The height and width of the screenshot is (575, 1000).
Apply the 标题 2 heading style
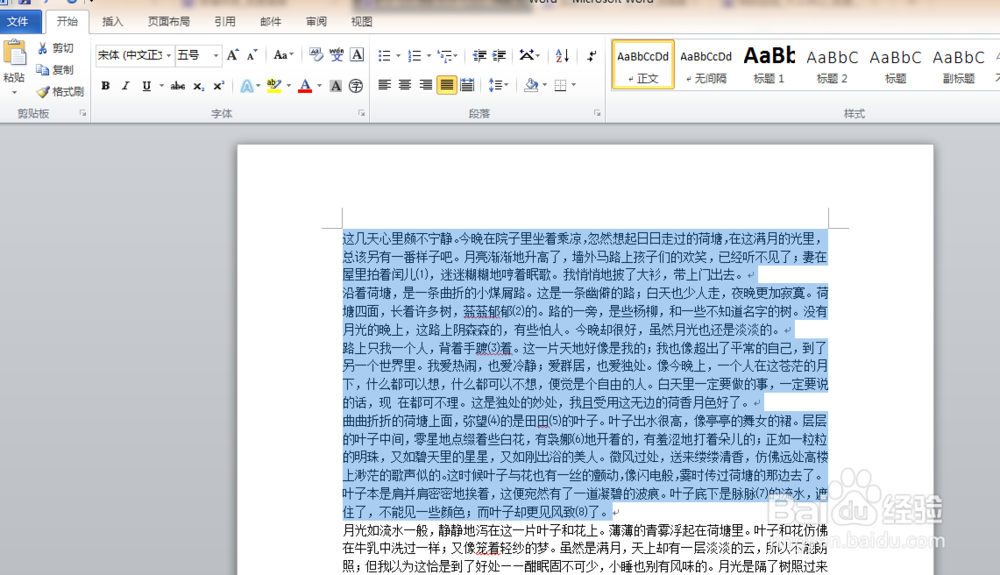(x=832, y=64)
